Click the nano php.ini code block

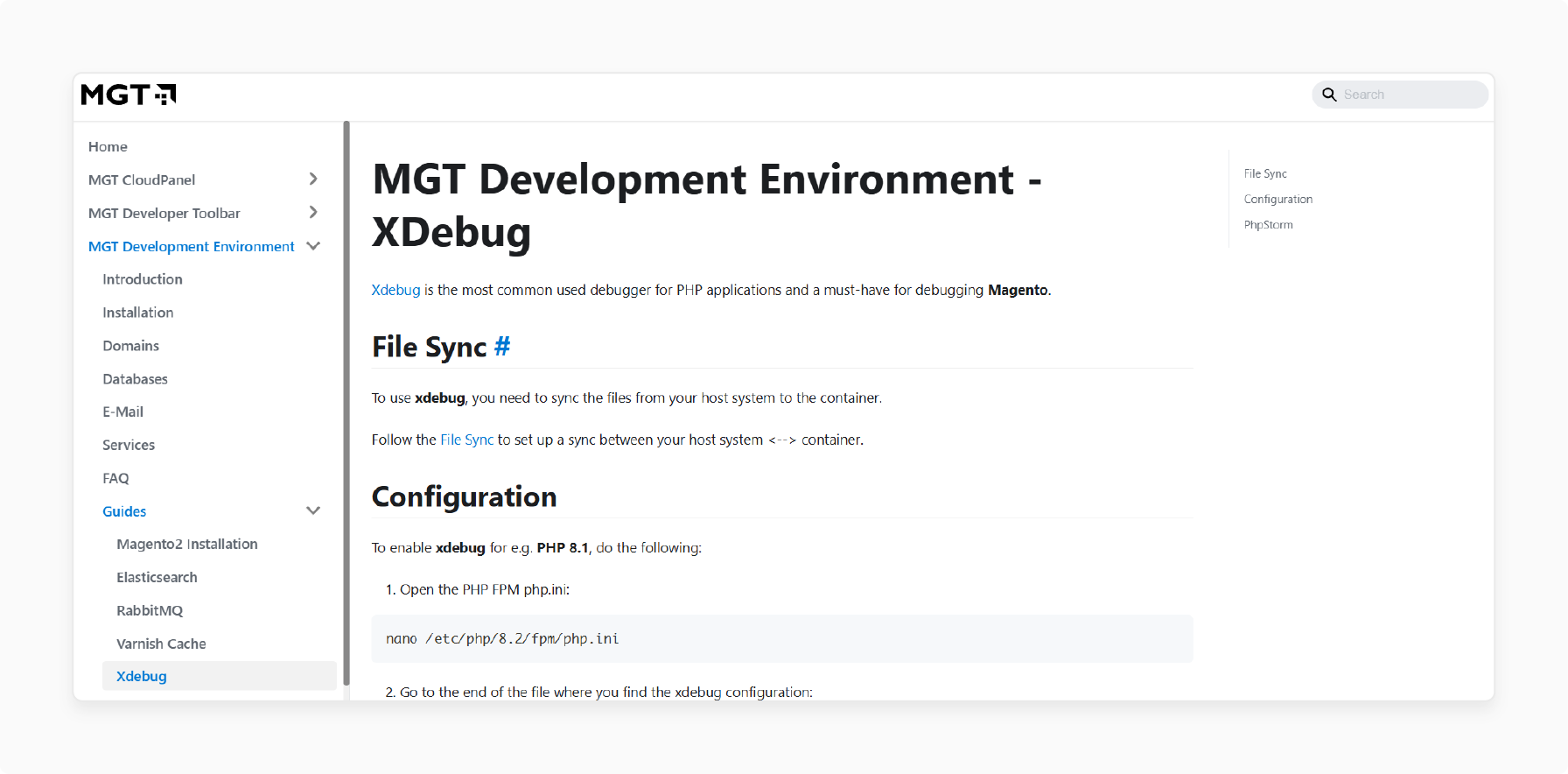click(x=782, y=639)
